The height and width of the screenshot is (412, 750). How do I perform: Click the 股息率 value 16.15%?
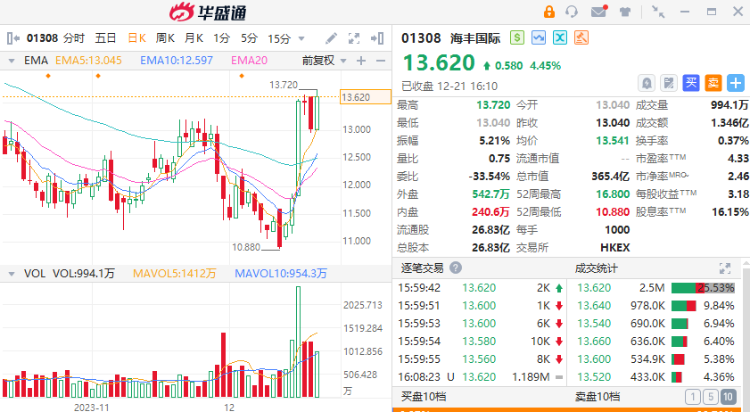(730, 212)
